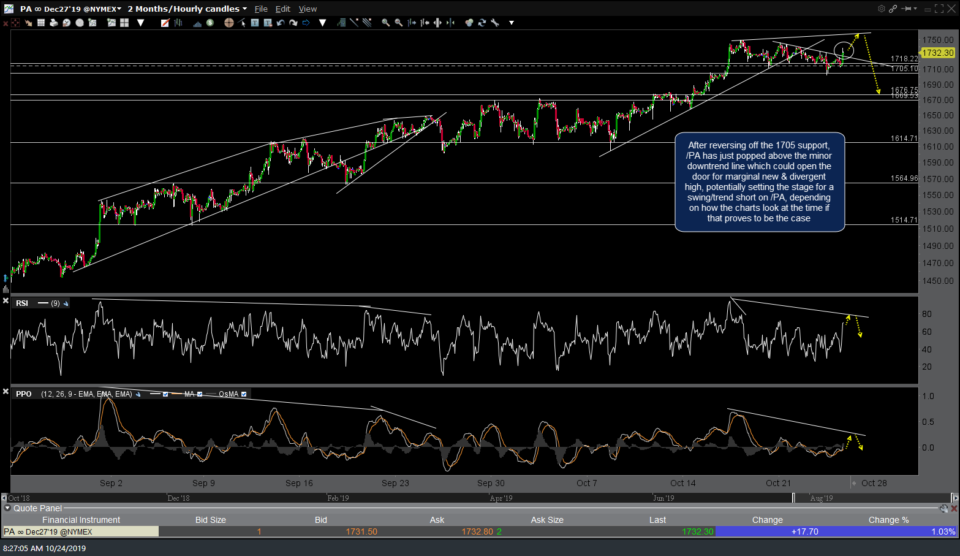
Task: Open the View menu
Action: (x=308, y=9)
